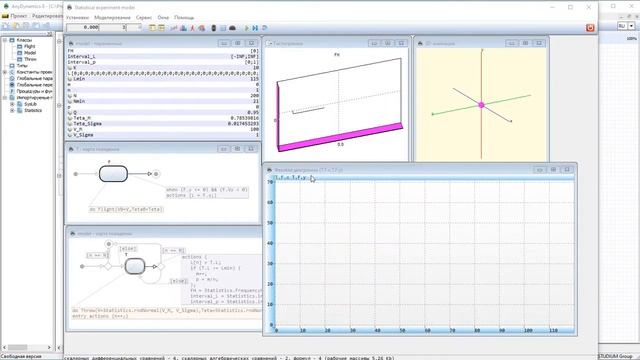640x360 pixels.
Task: Click the right arrow of the project tree scrollbar
Action: [x=49, y=347]
